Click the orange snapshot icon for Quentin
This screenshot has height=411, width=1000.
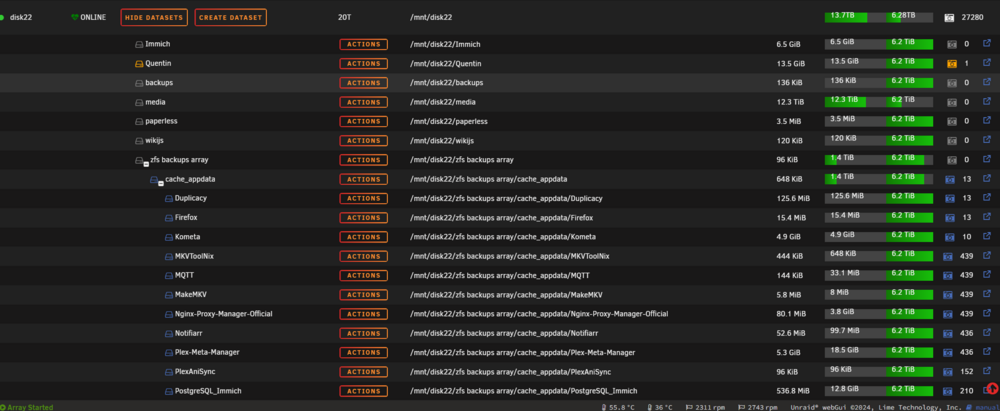pyautogui.click(x=952, y=64)
